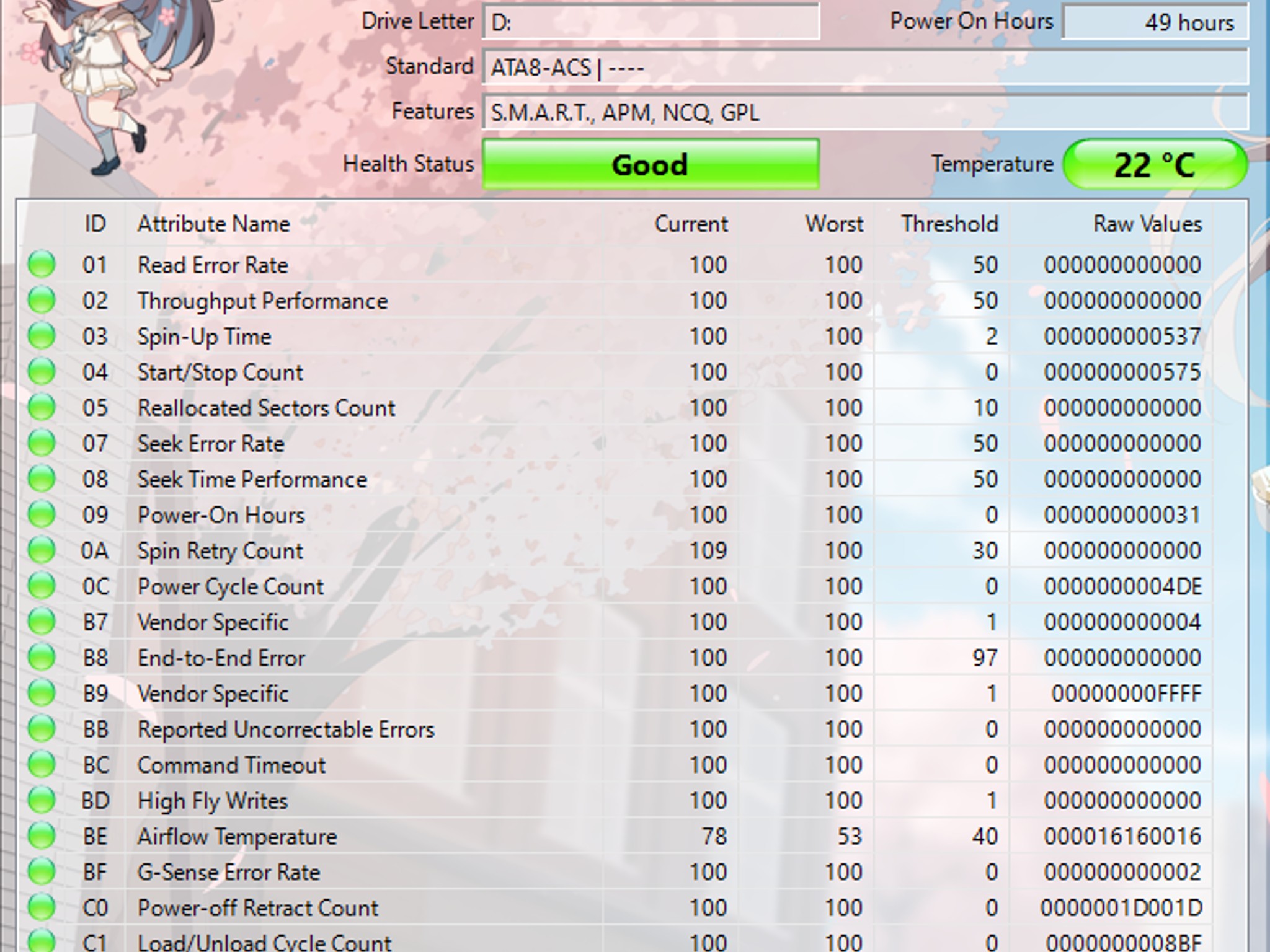
Task: Select the Drive Letter field showing D:
Action: pos(651,22)
